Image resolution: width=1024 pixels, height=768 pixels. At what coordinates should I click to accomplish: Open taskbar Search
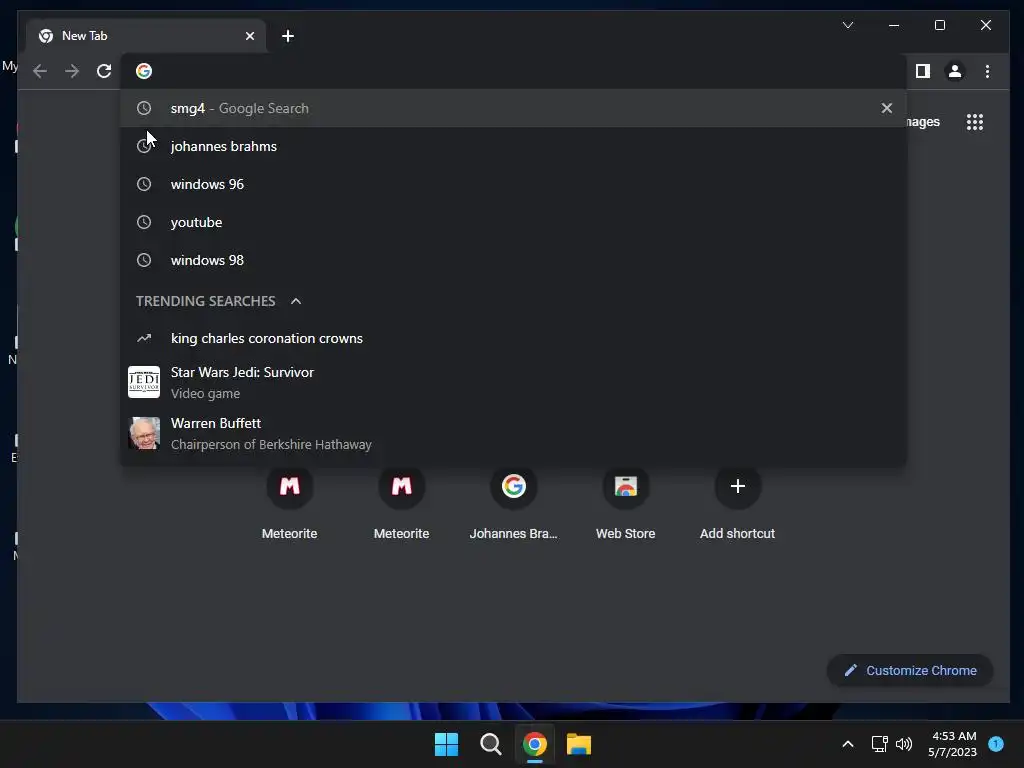click(490, 744)
